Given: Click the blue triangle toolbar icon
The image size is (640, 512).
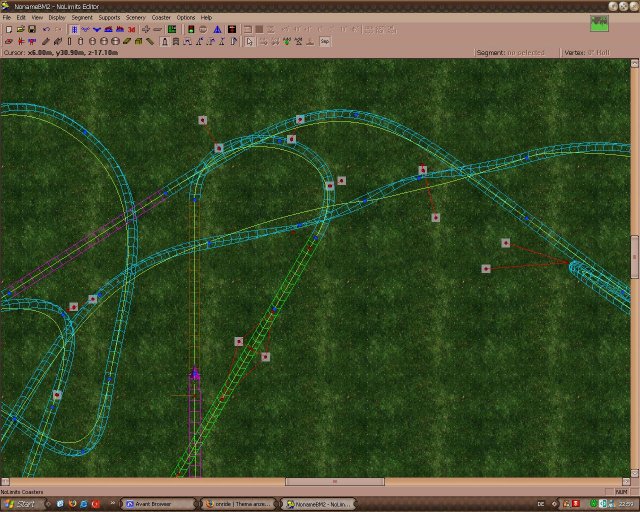Looking at the screenshot, I should point(217,29).
